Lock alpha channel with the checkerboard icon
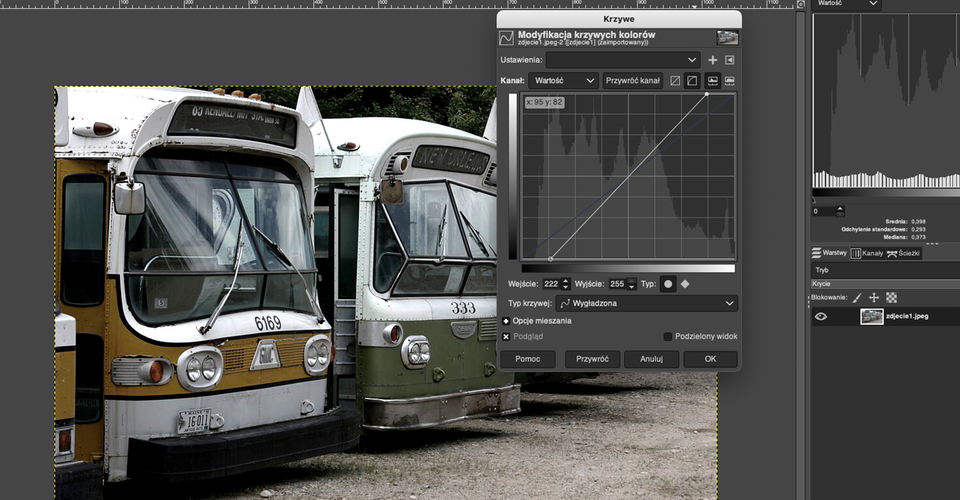The image size is (960, 500). pyautogui.click(x=891, y=297)
